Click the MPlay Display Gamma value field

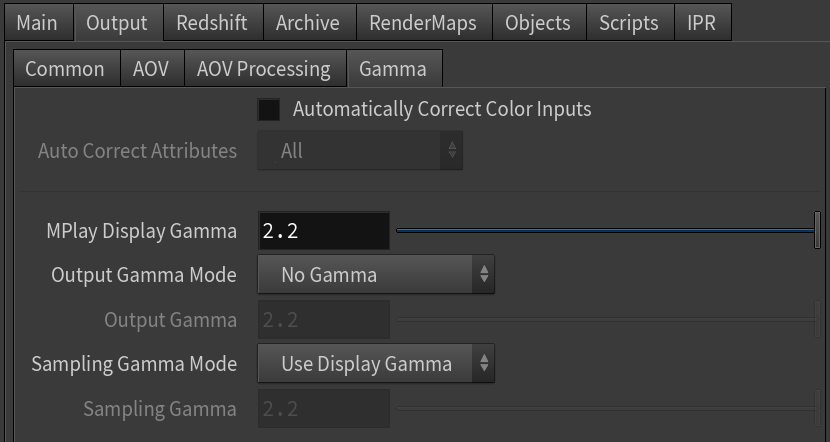324,231
